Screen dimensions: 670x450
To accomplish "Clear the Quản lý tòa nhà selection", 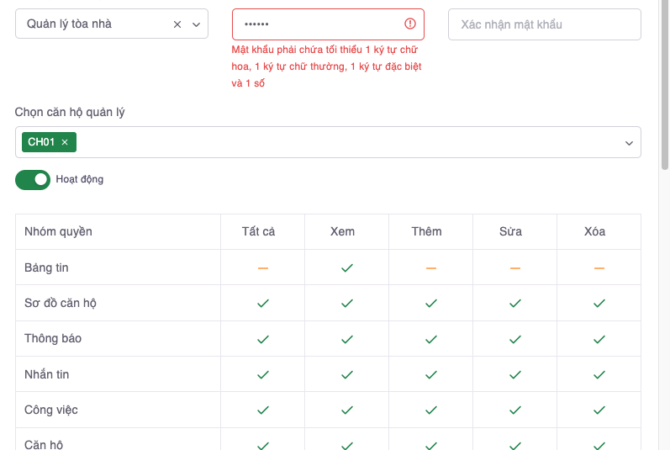I will 177,24.
